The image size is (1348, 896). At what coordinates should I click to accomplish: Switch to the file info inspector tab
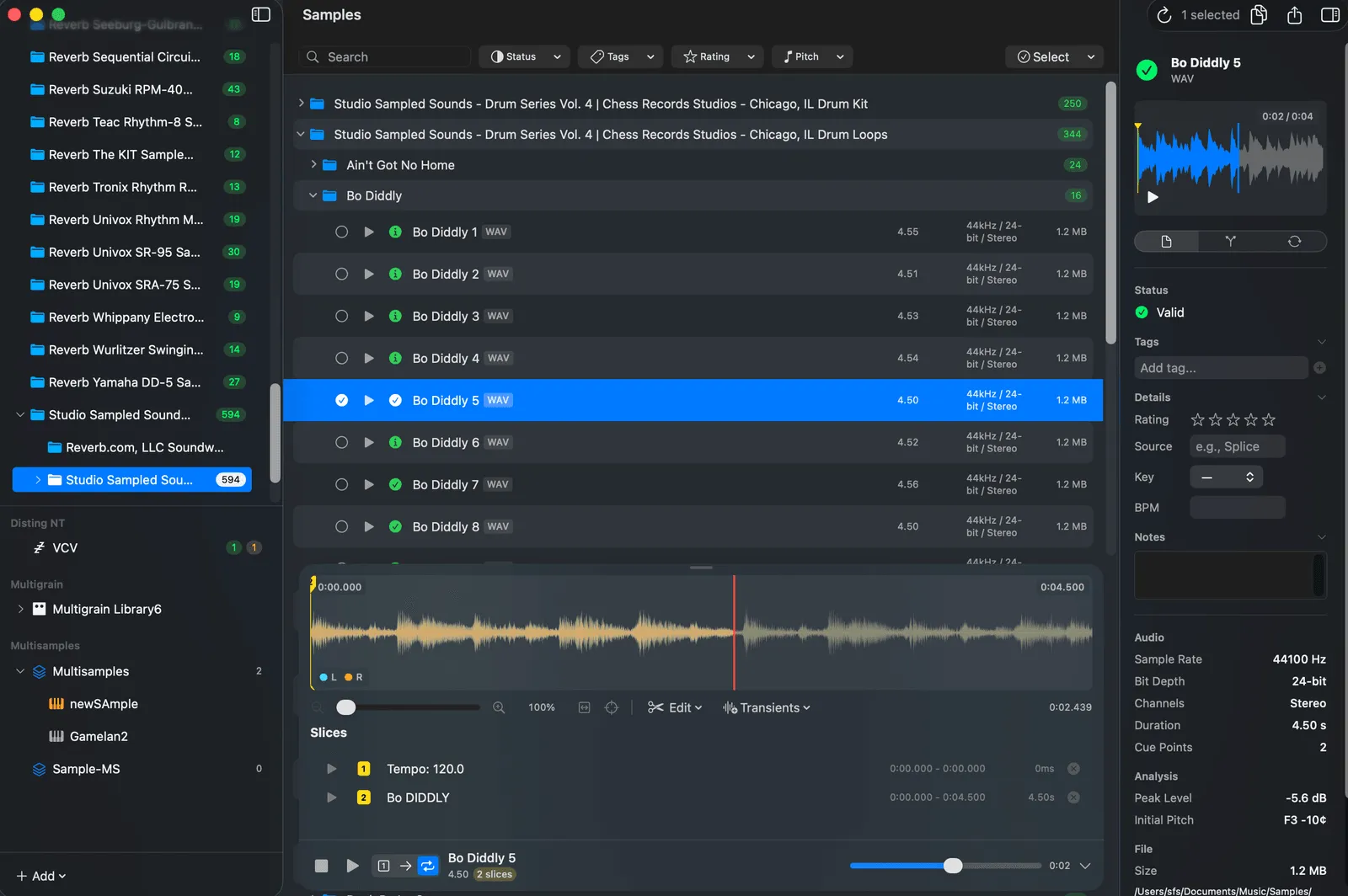click(1166, 242)
